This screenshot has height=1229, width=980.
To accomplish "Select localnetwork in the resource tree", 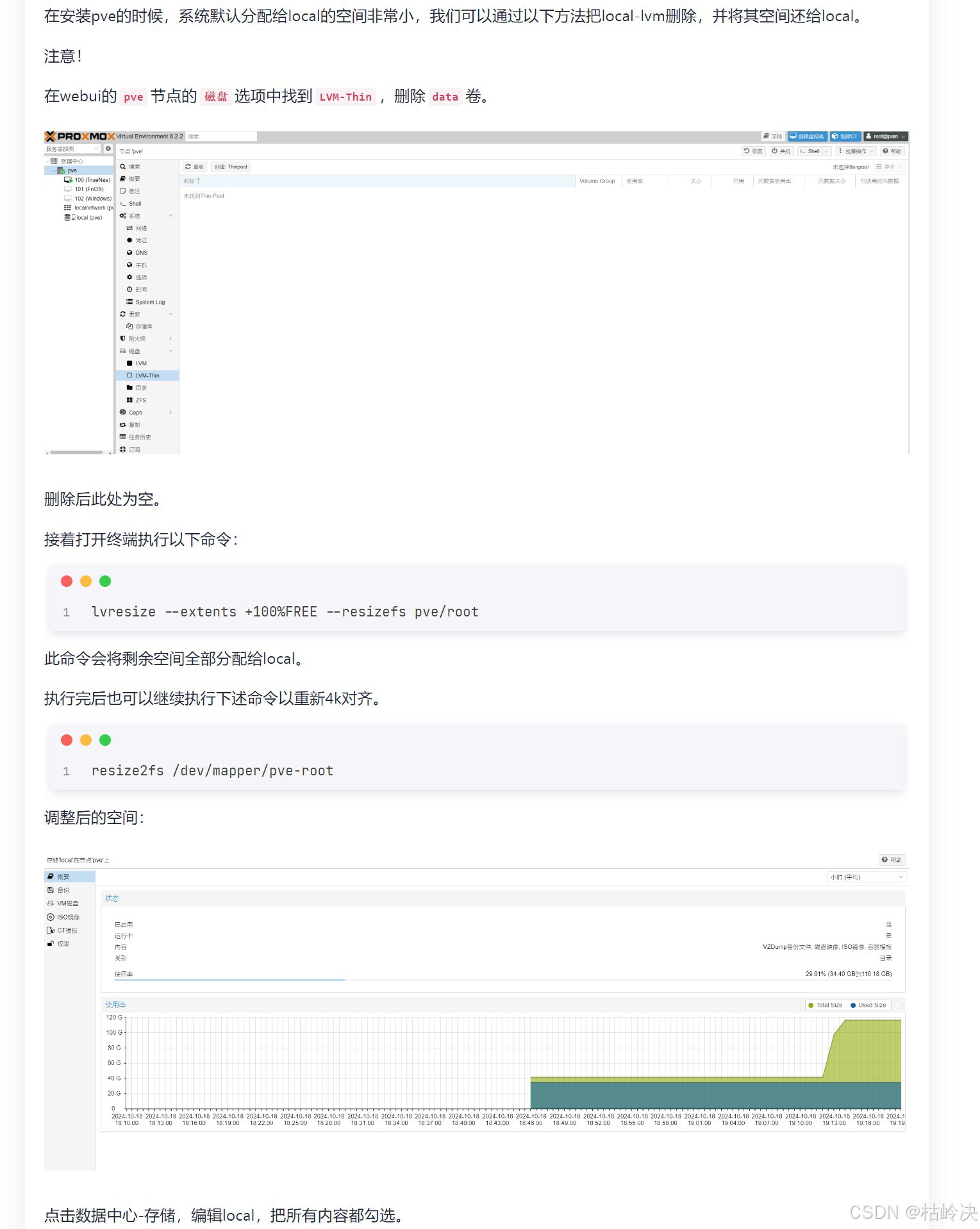I will coord(88,208).
